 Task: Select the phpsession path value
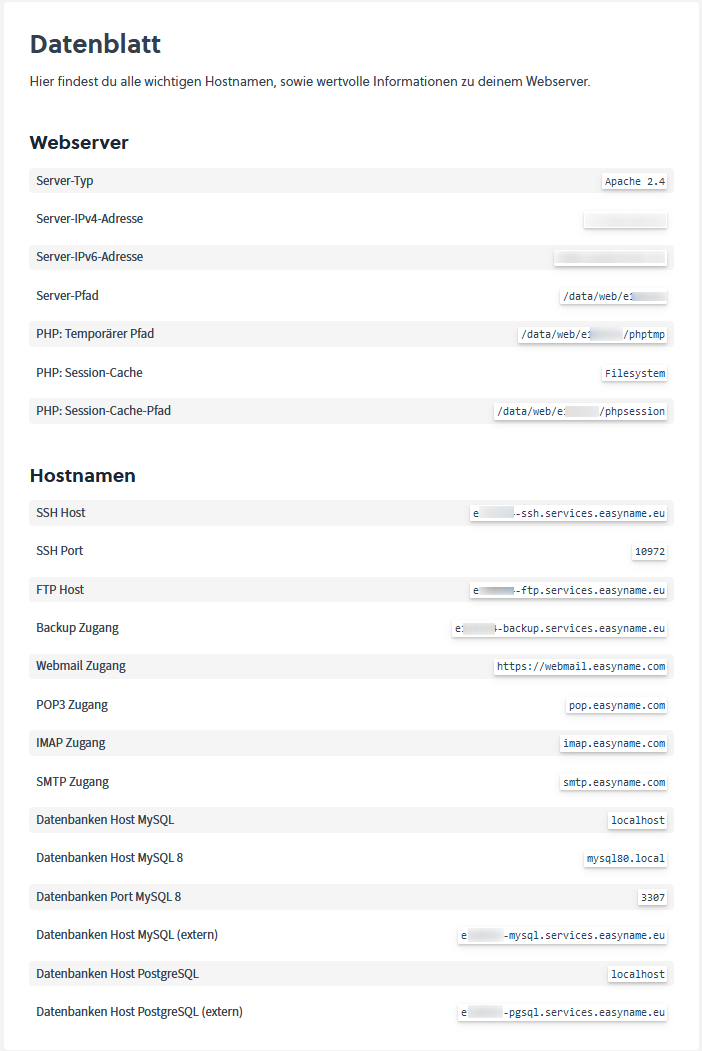[580, 411]
